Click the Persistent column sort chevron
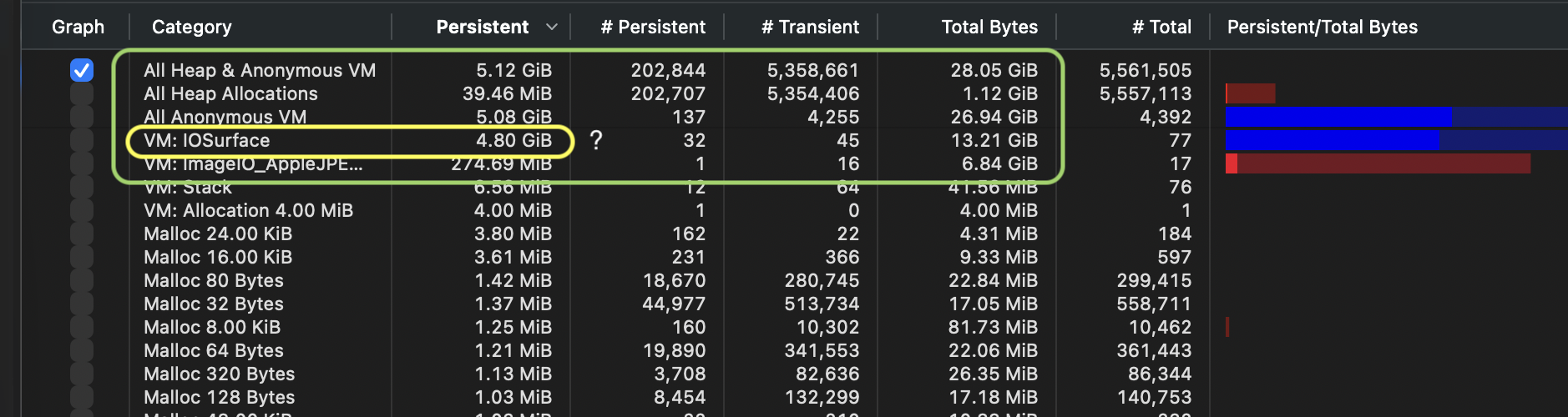The image size is (1568, 417). 552,27
